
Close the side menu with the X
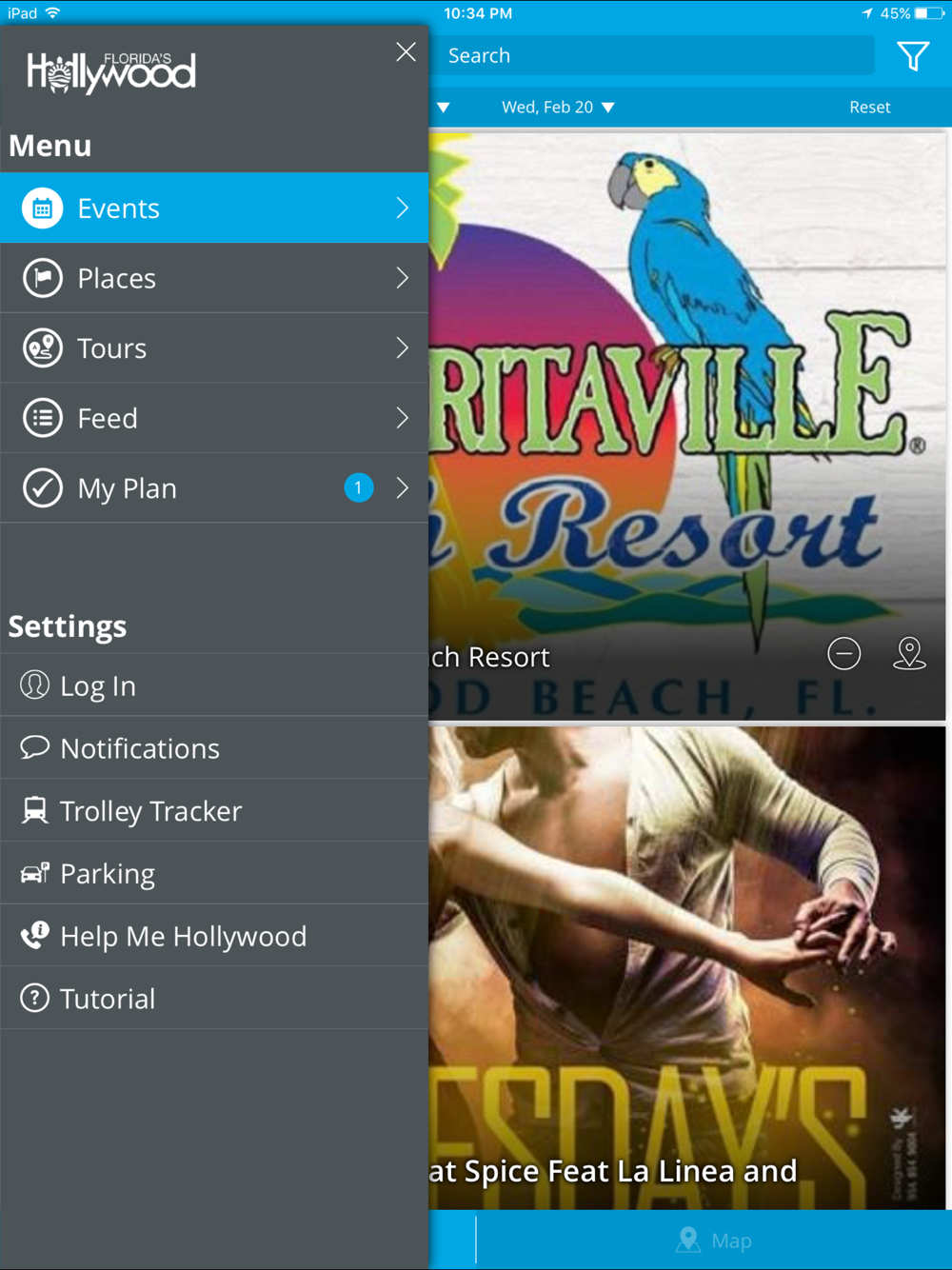click(x=406, y=52)
